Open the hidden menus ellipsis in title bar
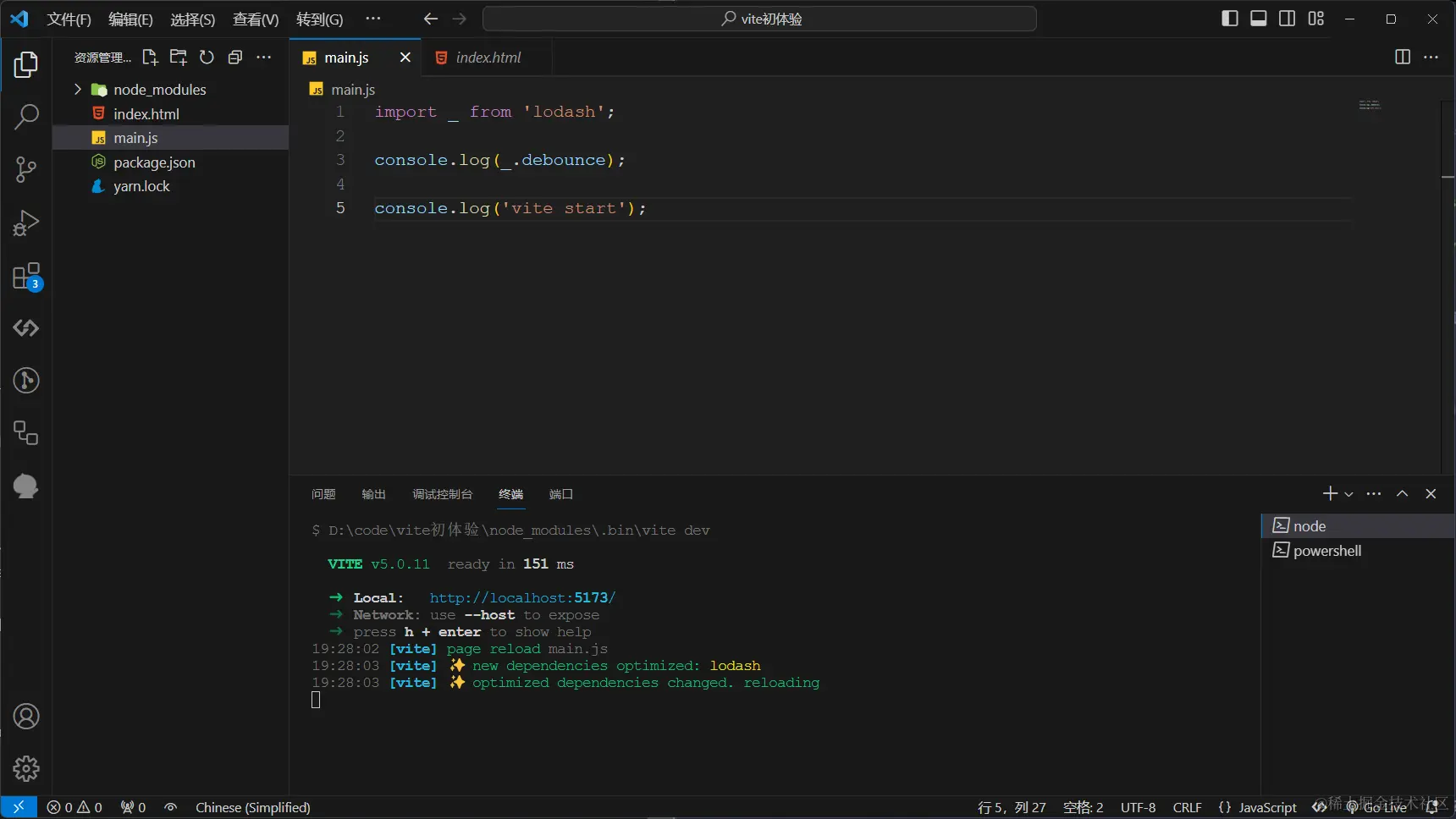Screen dimensions: 1456x819 (373, 19)
